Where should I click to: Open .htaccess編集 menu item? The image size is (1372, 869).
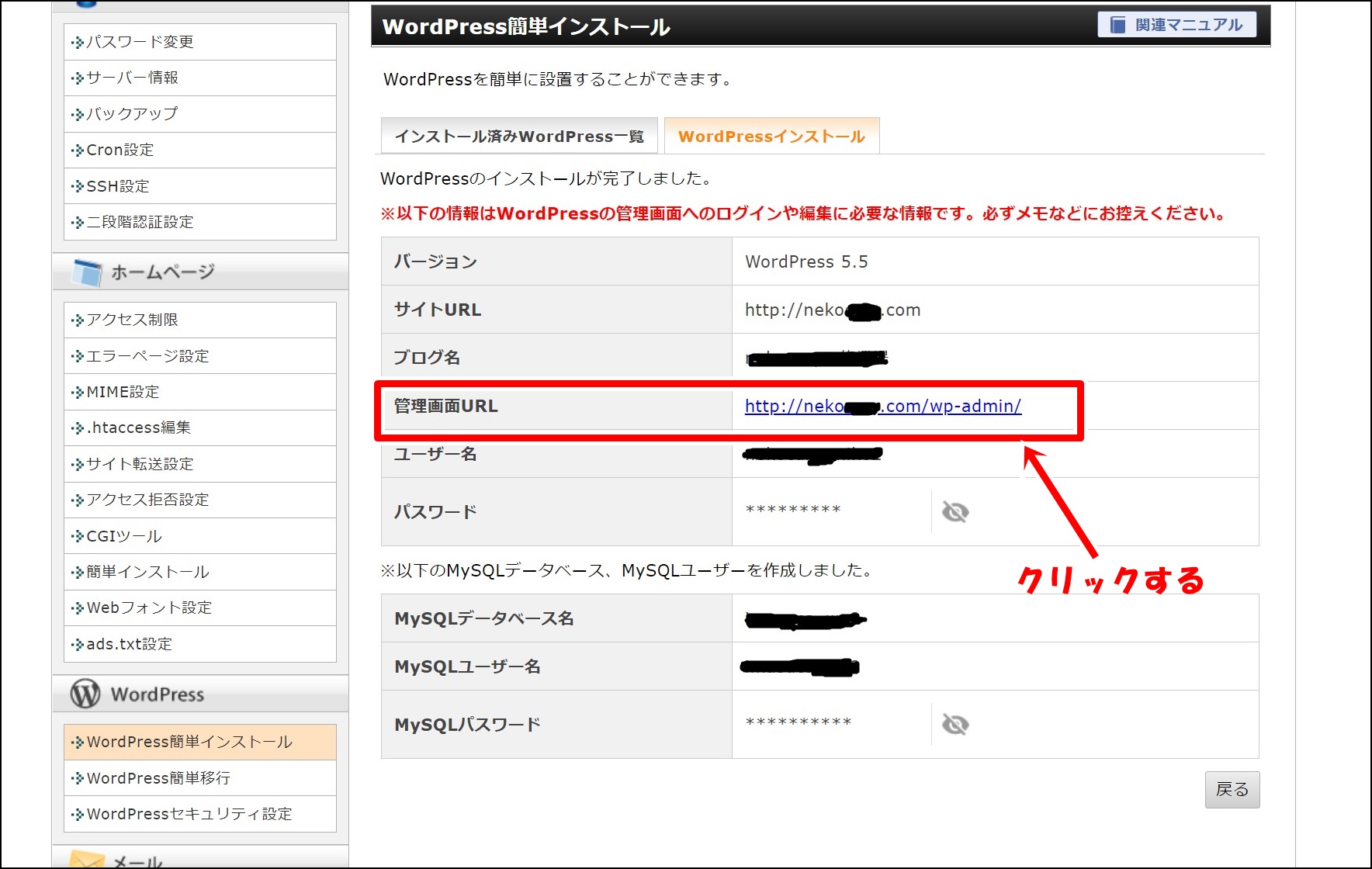click(x=200, y=428)
